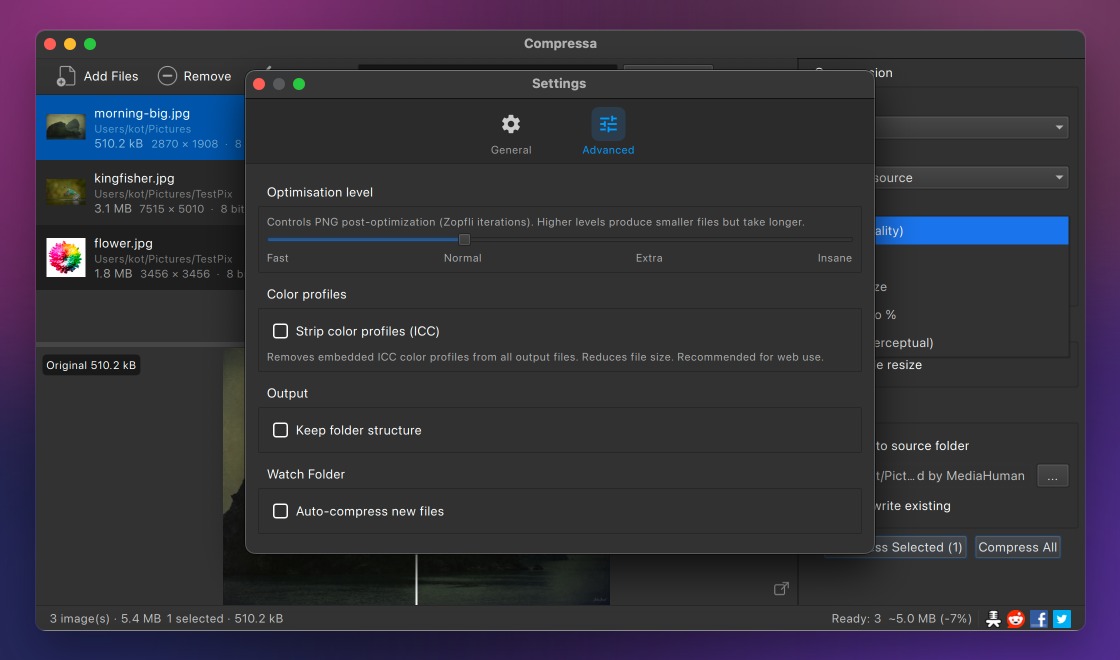
Task: Open the top dropdown in Compression panel
Action: pyautogui.click(x=971, y=128)
